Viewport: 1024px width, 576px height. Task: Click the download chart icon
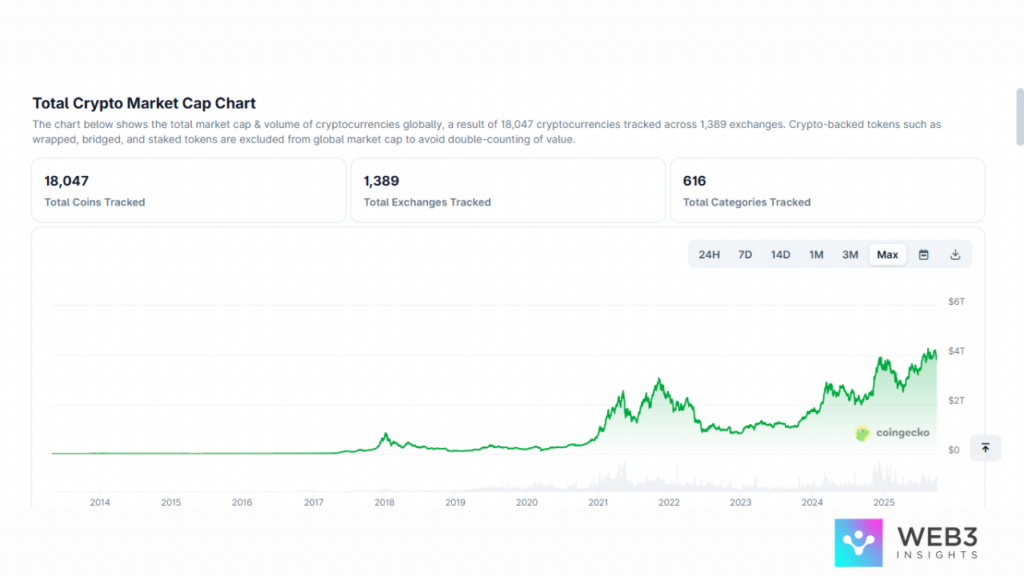point(955,255)
